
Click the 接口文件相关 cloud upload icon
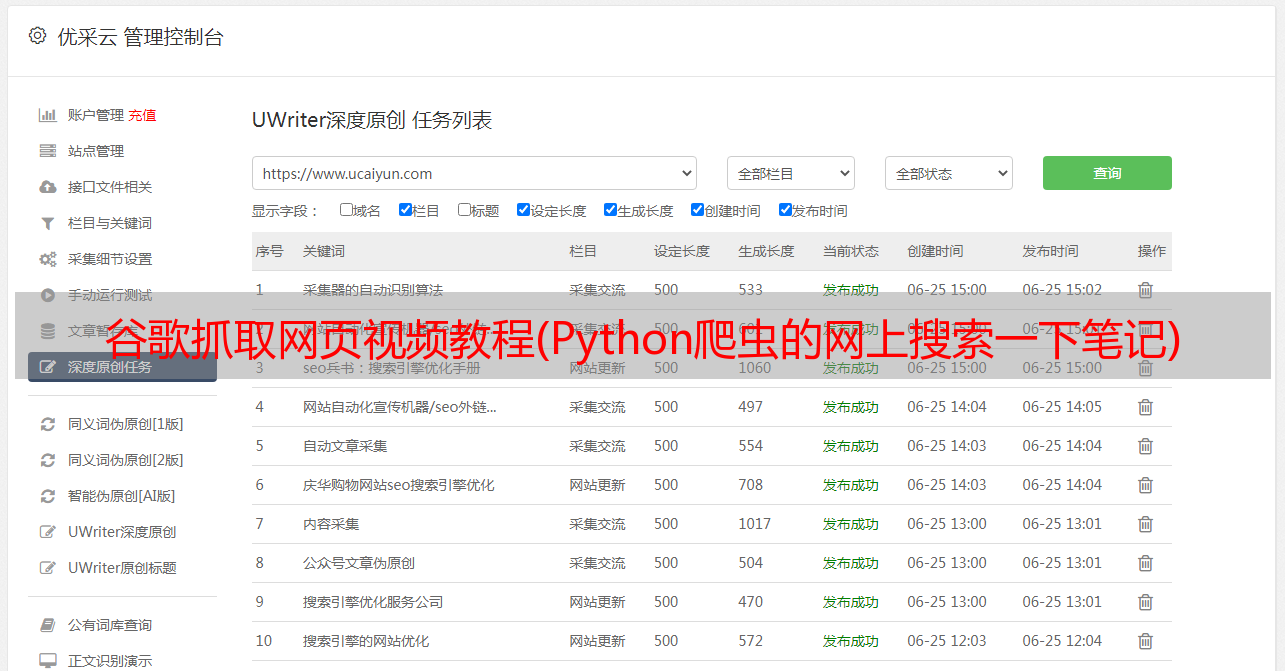point(47,187)
